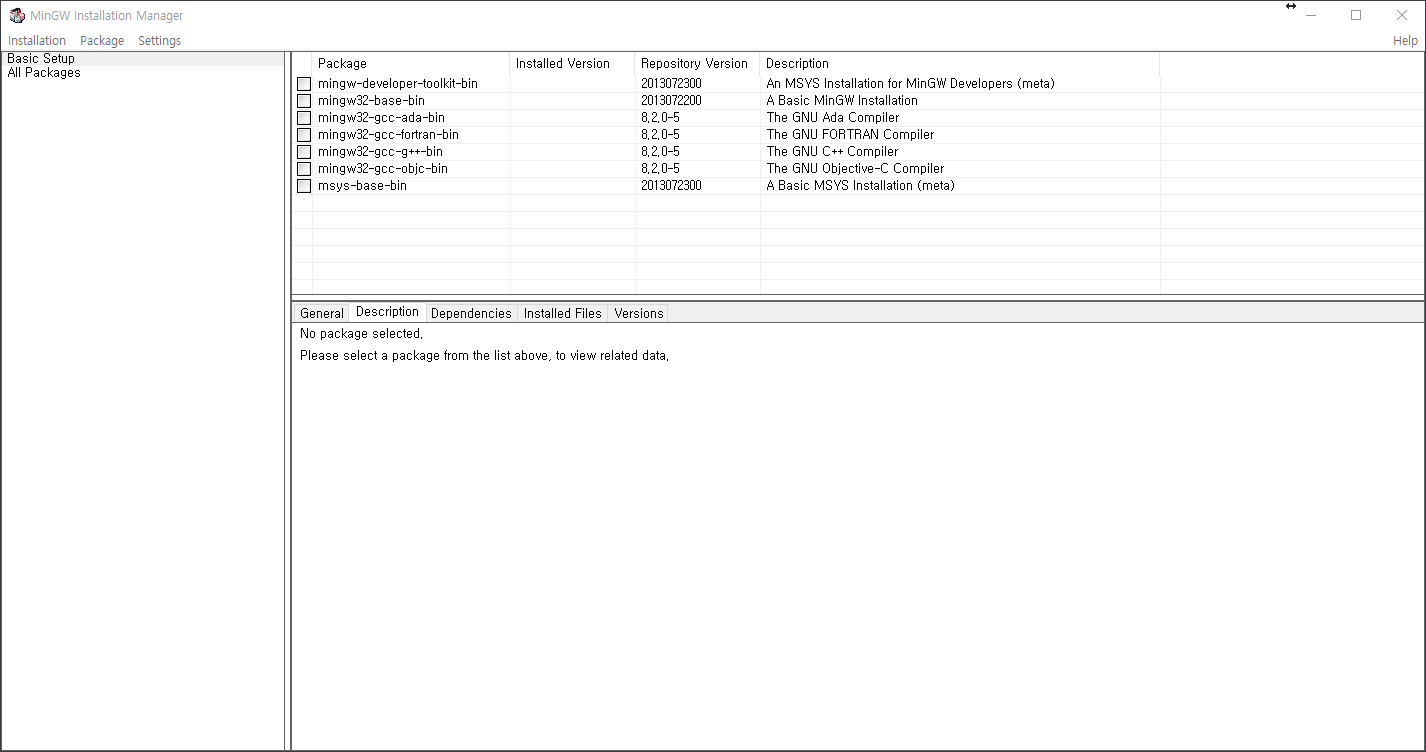Select the mingw32-gcc-objc-bin package name
Image resolution: width=1426 pixels, height=752 pixels.
coord(383,169)
